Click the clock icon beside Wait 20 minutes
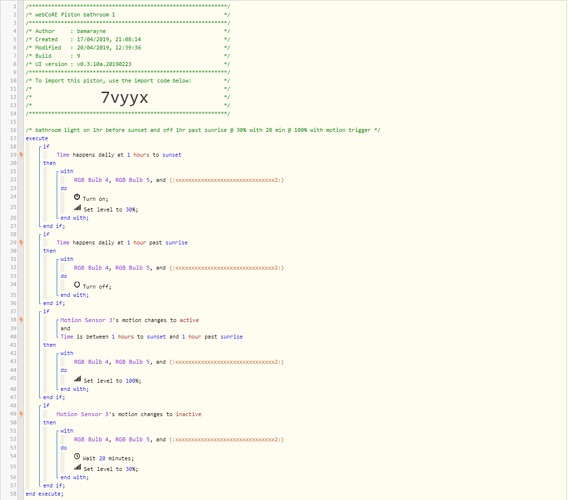The width and height of the screenshot is (571, 500). 77,456
